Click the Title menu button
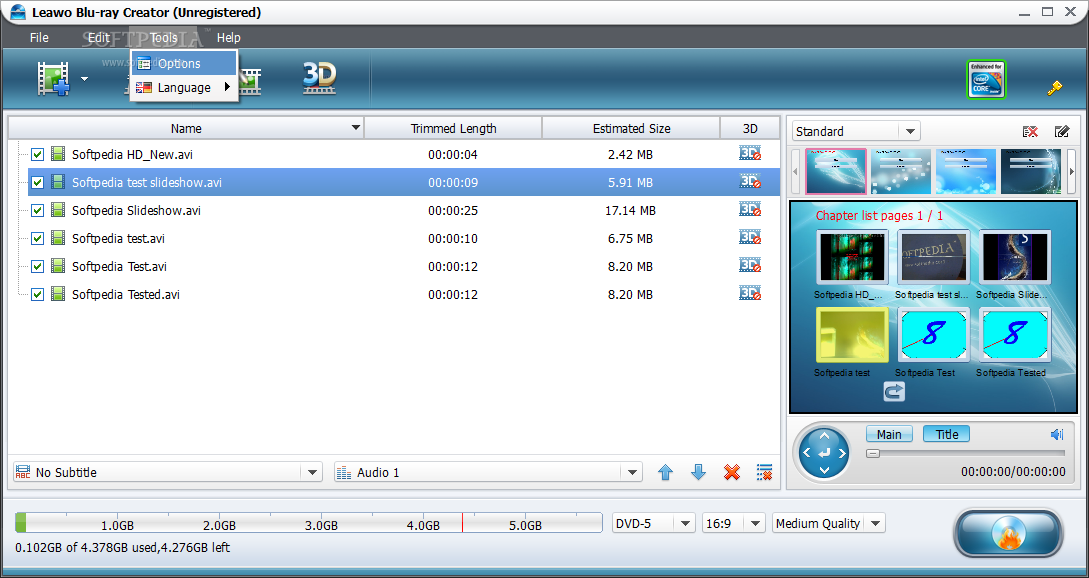Viewport: 1089px width, 578px height. pyautogui.click(x=946, y=434)
